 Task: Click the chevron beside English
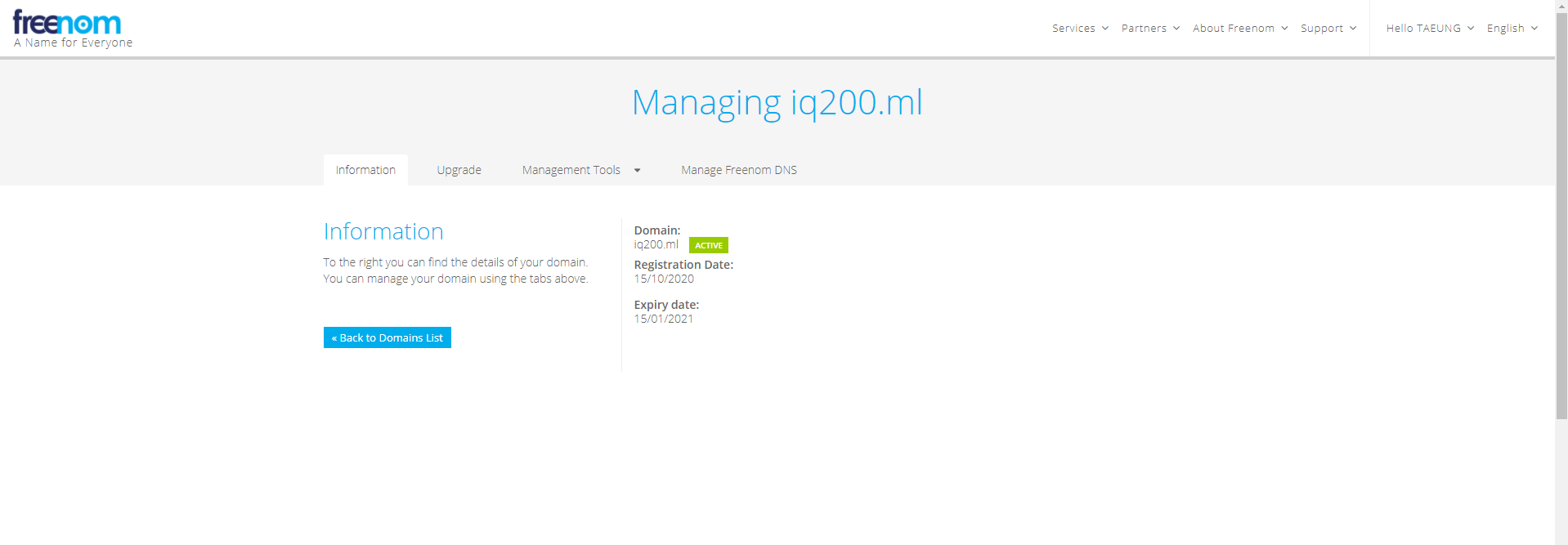click(1534, 28)
